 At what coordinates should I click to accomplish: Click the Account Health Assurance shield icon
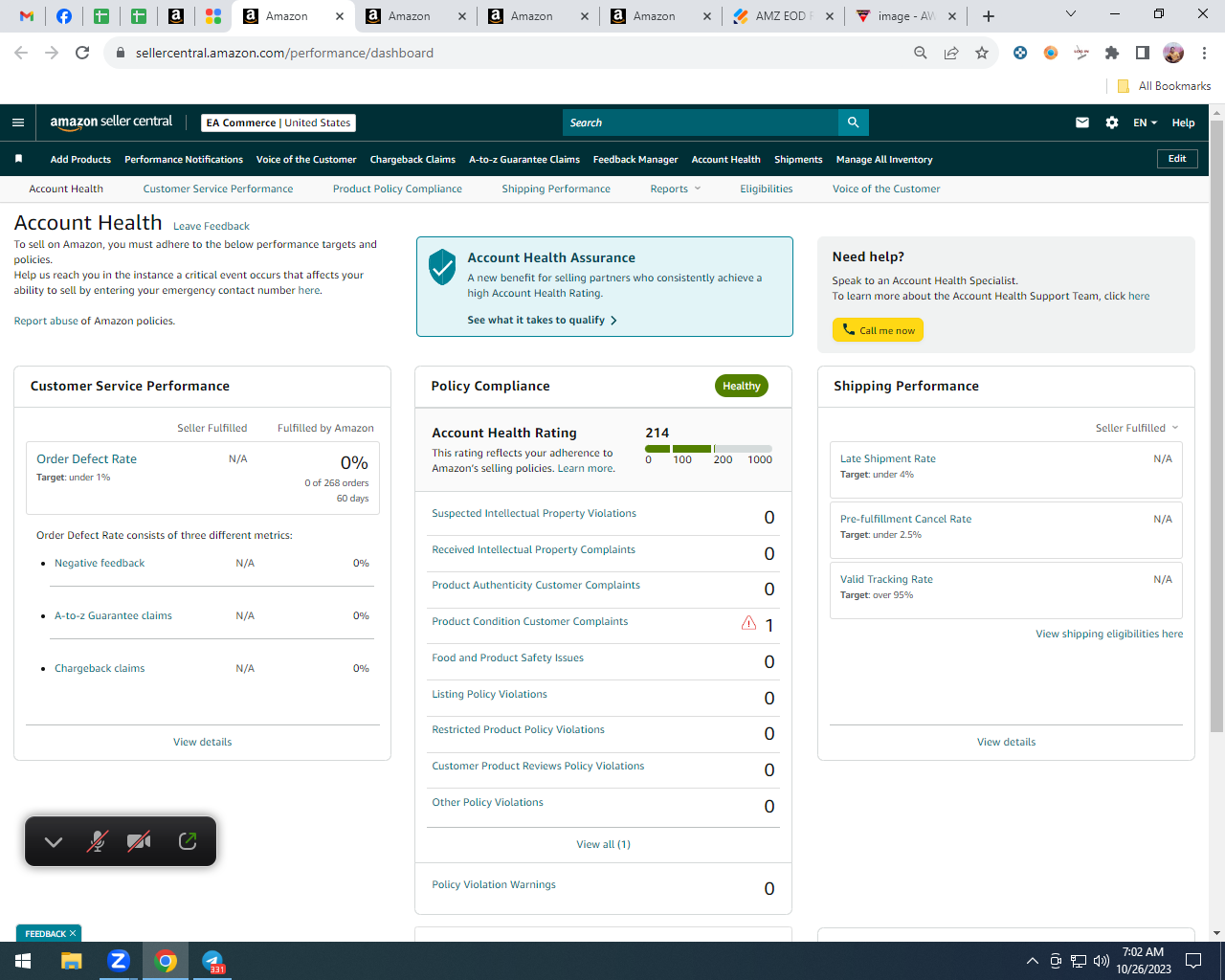pos(442,267)
